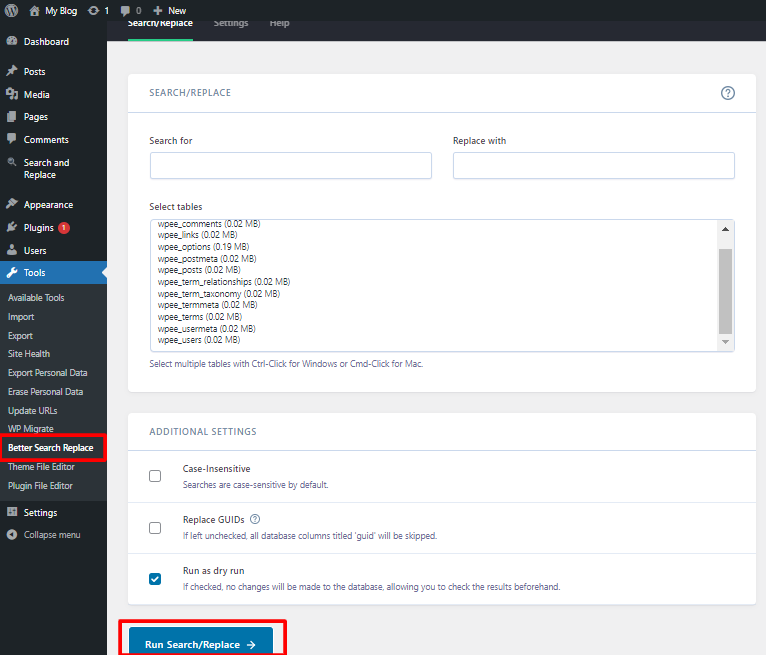Click the Replace GUIDs help icon
This screenshot has width=766, height=655.
255,519
